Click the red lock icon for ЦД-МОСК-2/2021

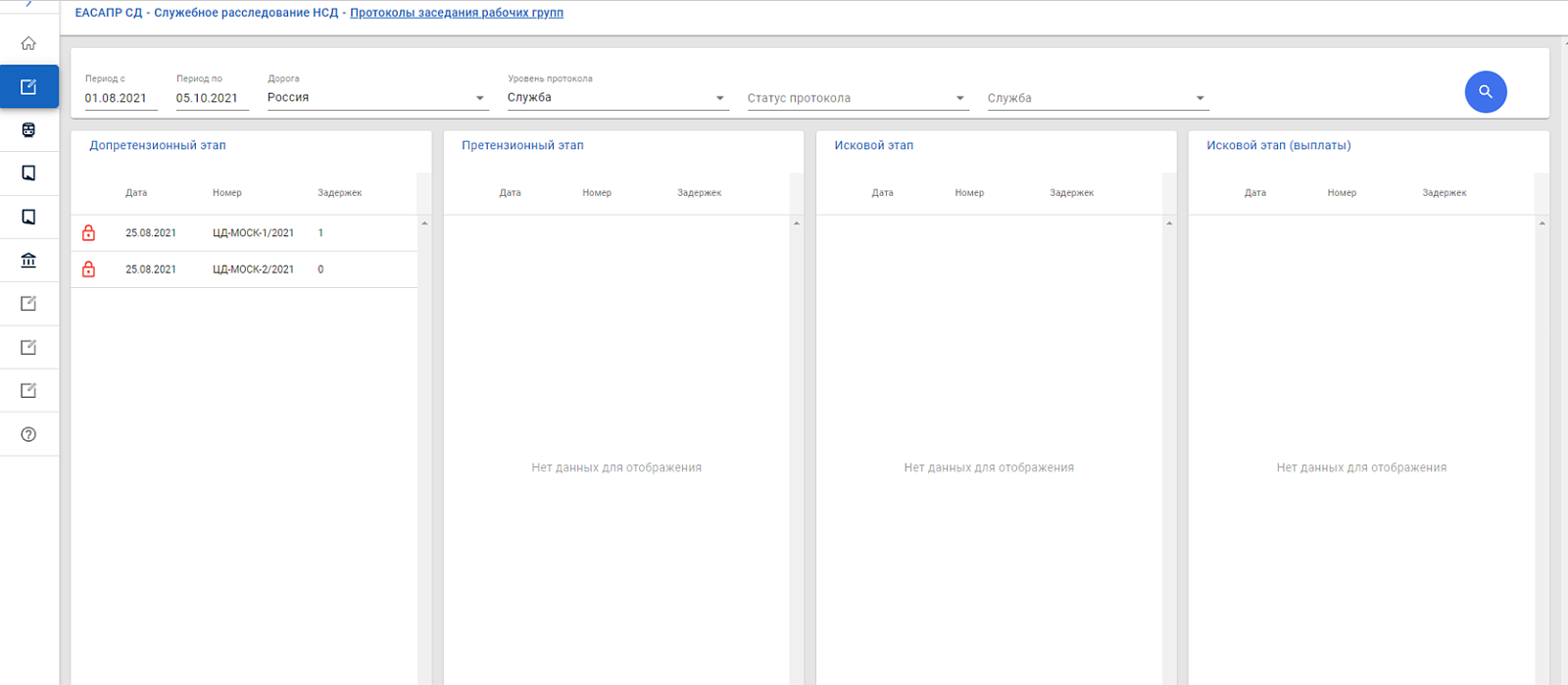coord(88,269)
